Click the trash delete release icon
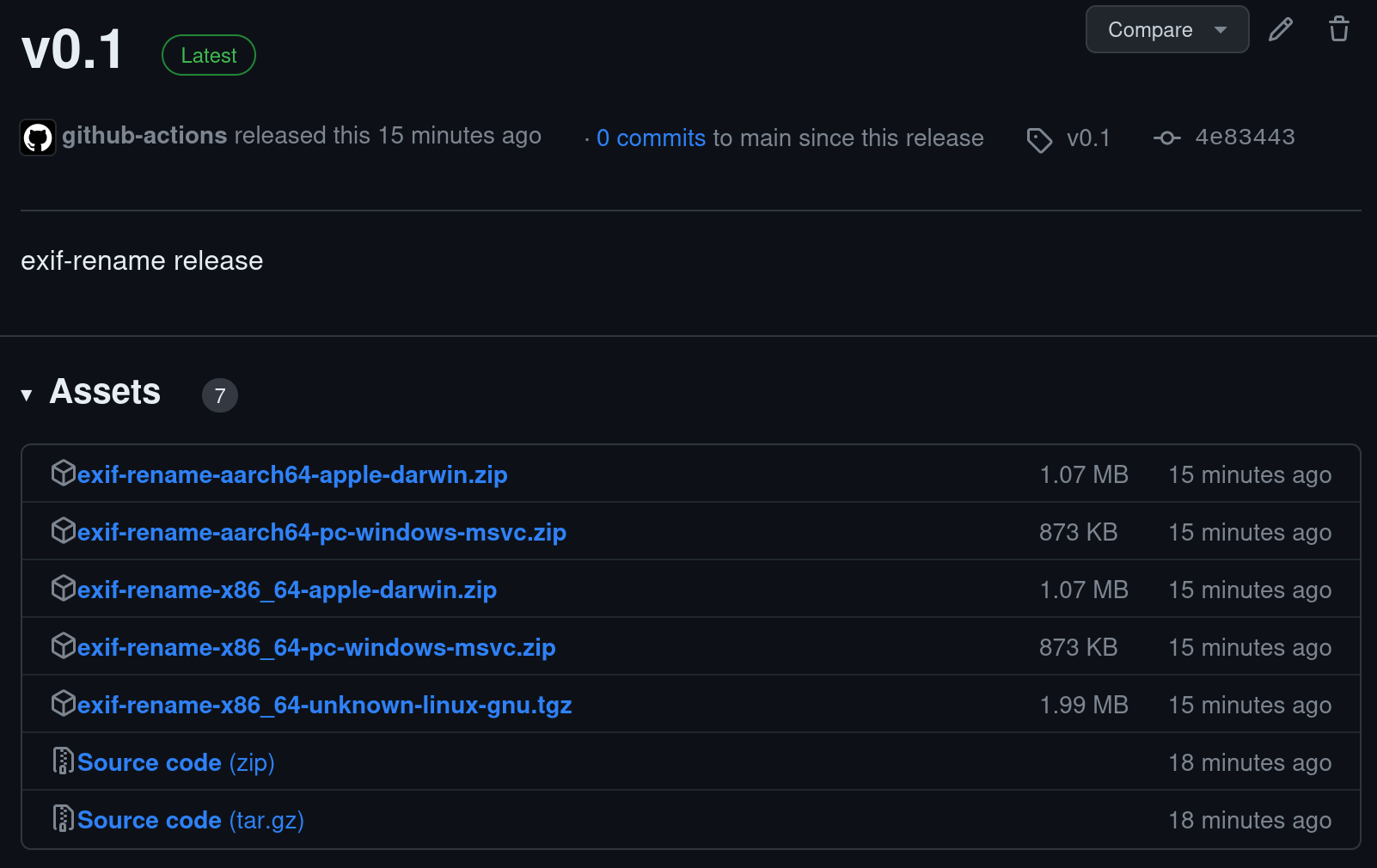This screenshot has height=868, width=1377. 1338,29
